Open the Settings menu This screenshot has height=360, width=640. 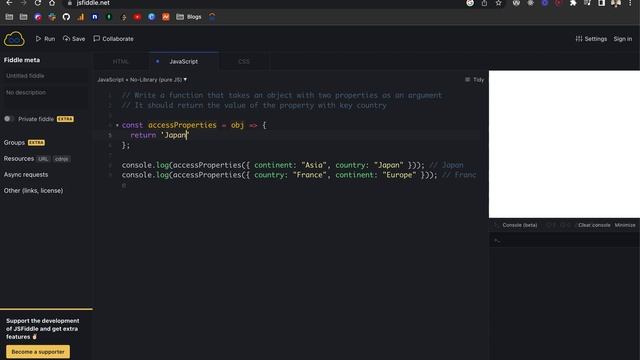pos(591,39)
